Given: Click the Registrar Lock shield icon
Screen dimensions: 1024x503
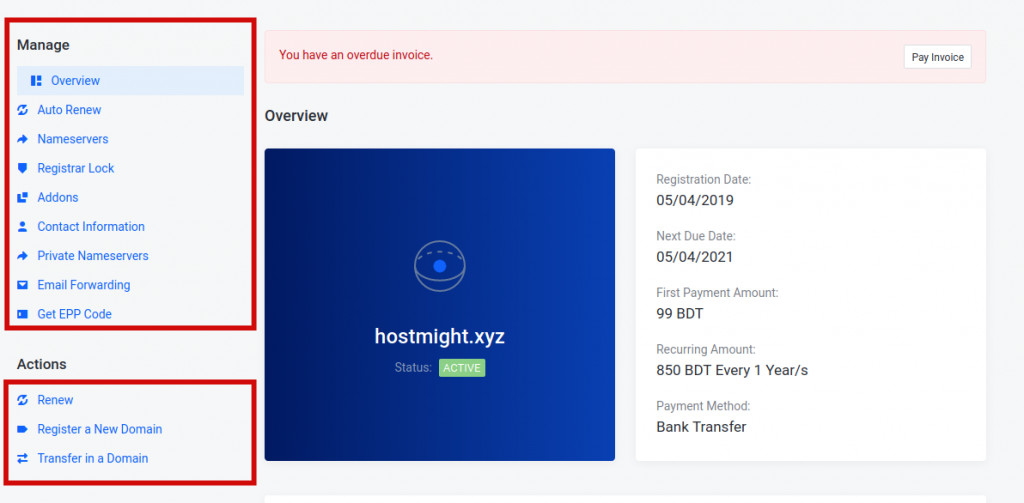Looking at the screenshot, I should 23,168.
